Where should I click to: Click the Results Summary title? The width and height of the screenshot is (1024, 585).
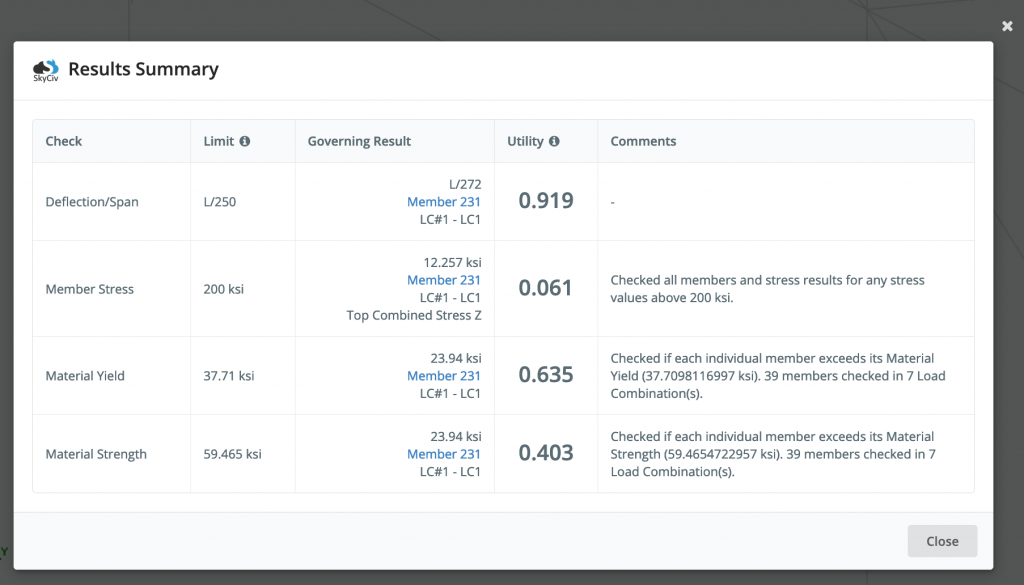coord(143,70)
